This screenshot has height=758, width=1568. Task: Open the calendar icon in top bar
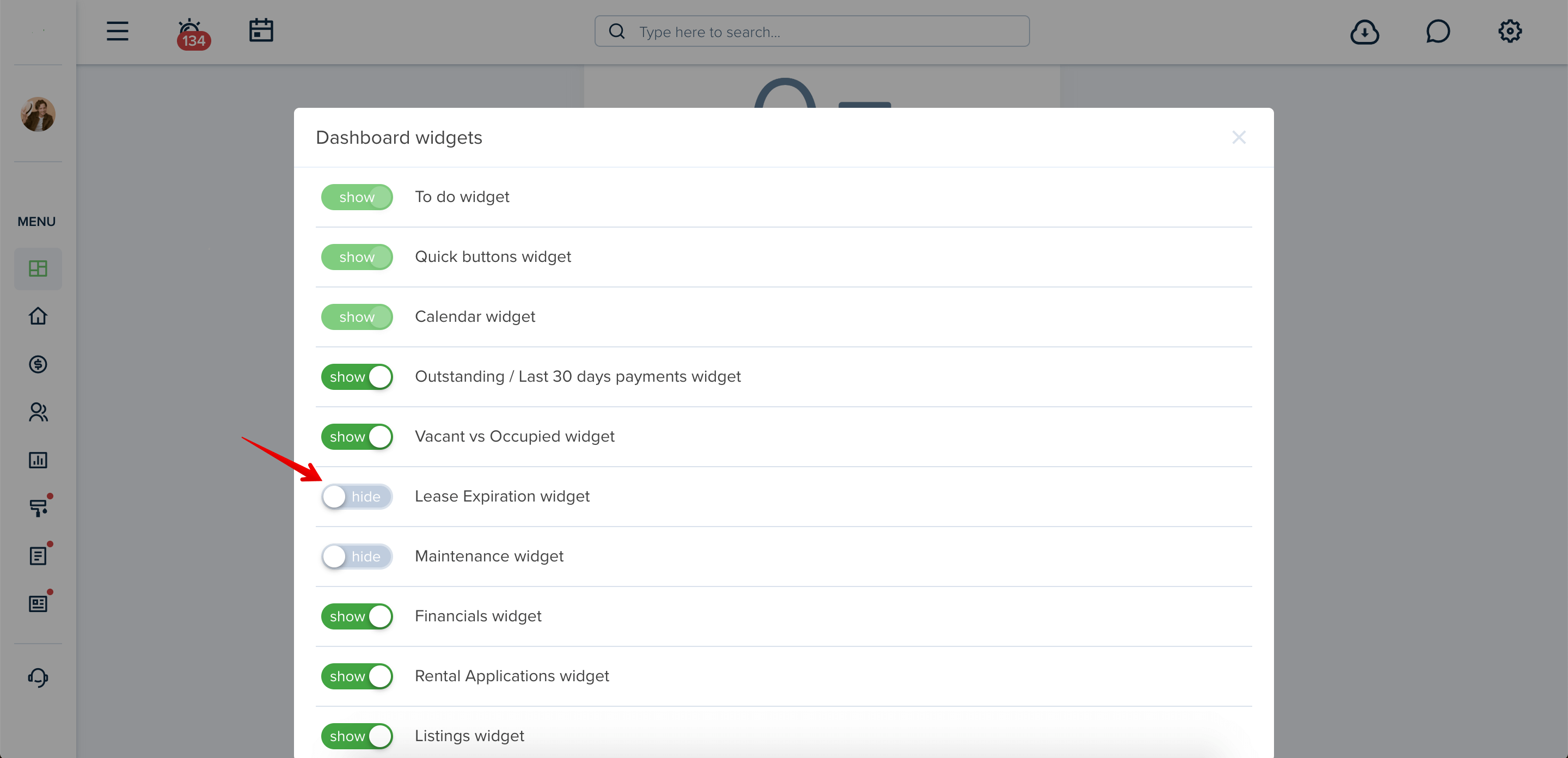tap(261, 30)
